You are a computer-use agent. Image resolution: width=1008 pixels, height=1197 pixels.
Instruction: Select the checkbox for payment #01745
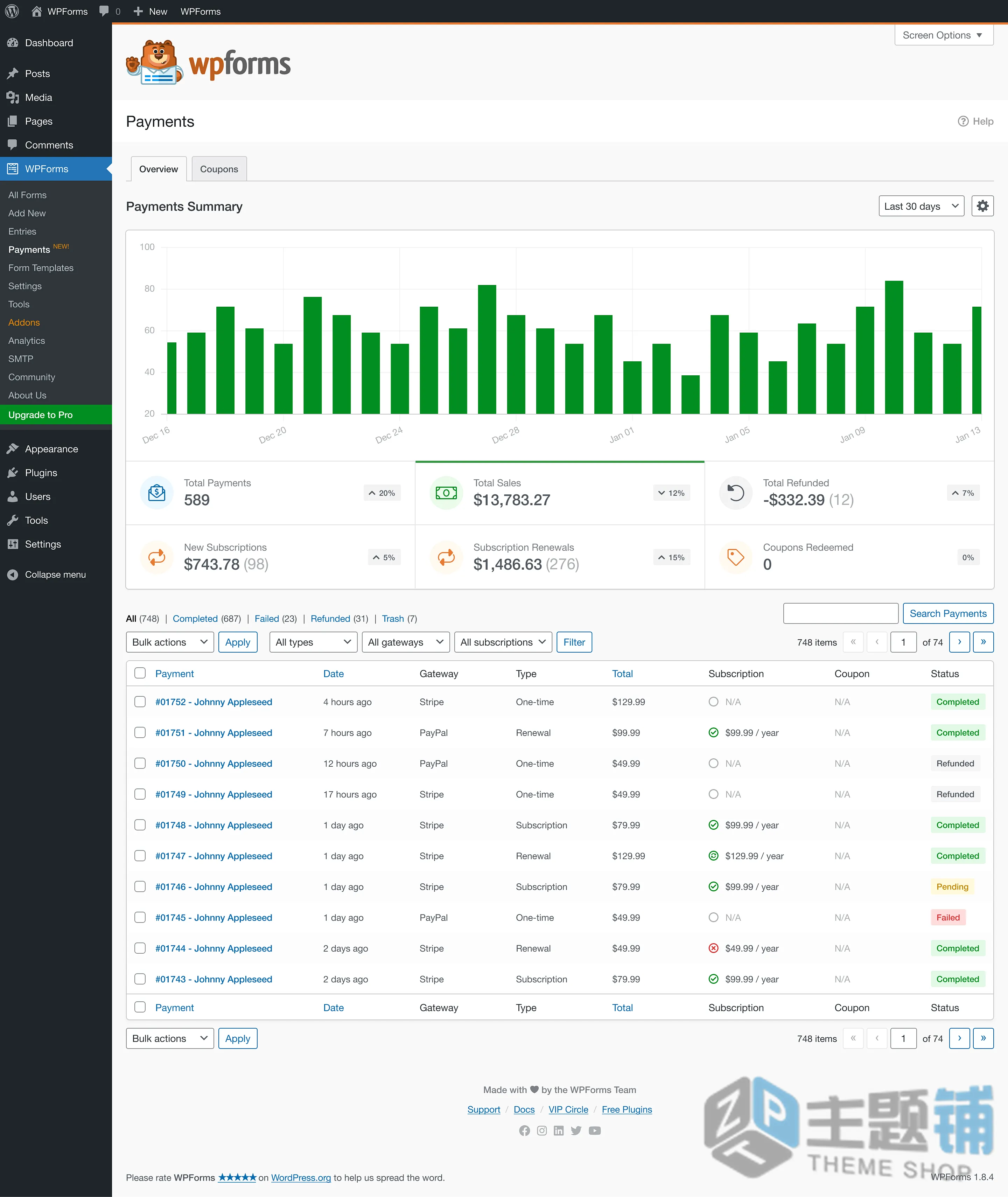[140, 918]
